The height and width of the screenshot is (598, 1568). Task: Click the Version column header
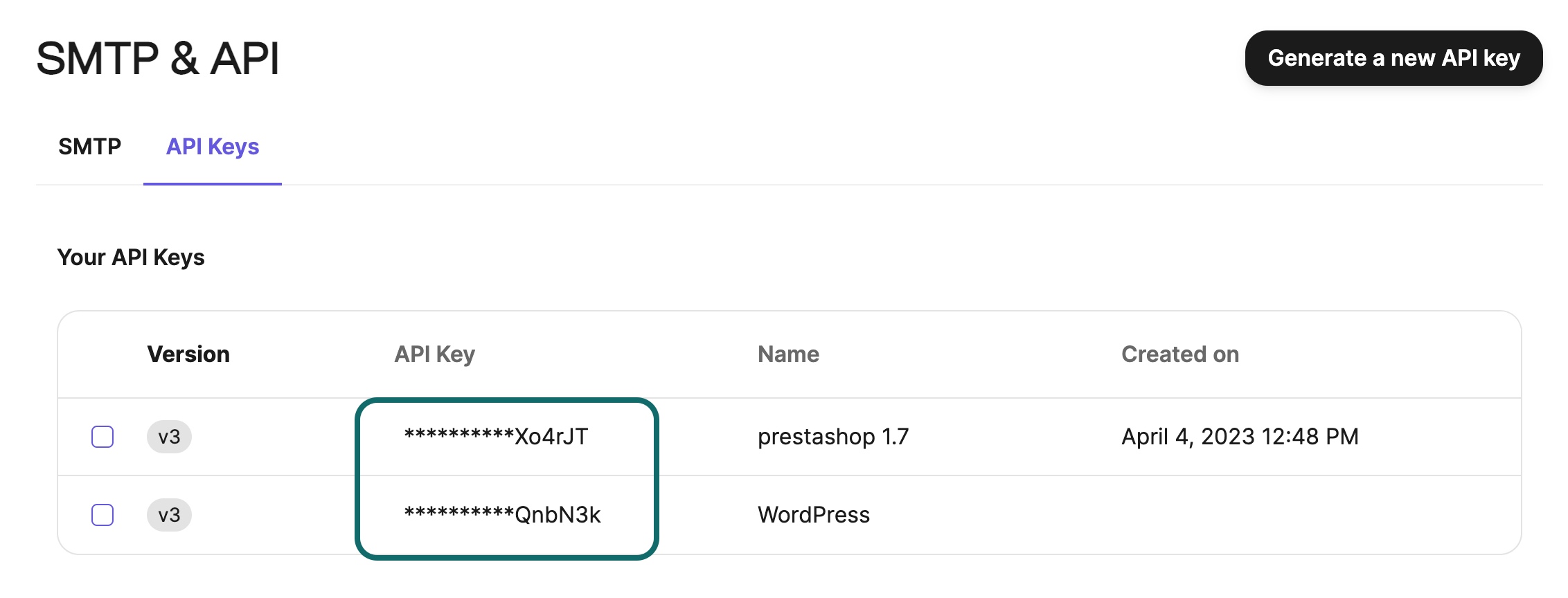(188, 354)
